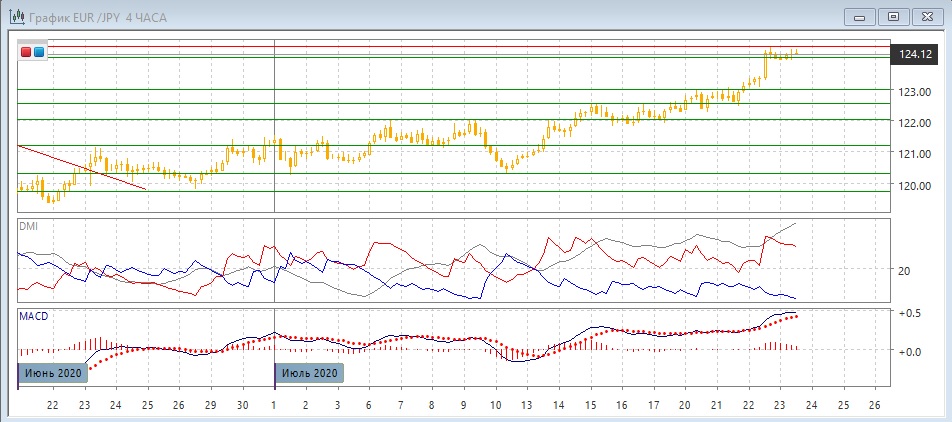952x422 pixels.
Task: Click date 26 at far right of time axis
Action: coord(875,404)
